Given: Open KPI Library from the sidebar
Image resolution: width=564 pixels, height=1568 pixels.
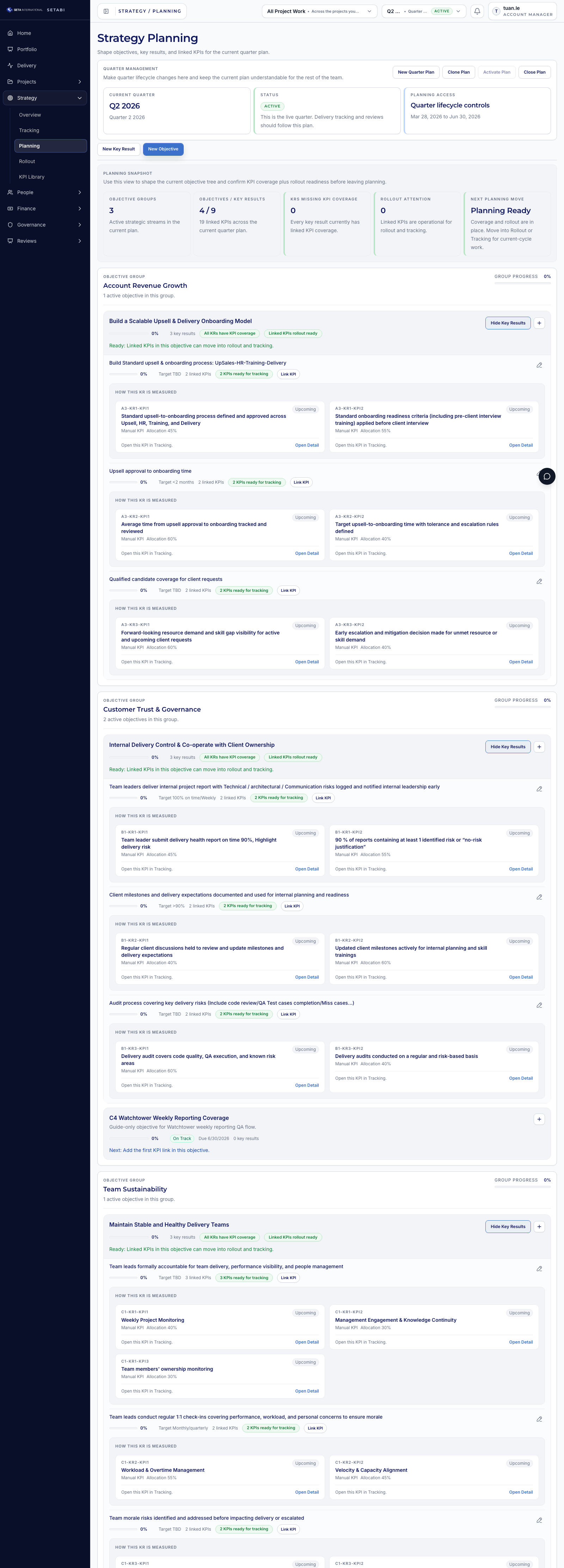Looking at the screenshot, I should point(32,177).
